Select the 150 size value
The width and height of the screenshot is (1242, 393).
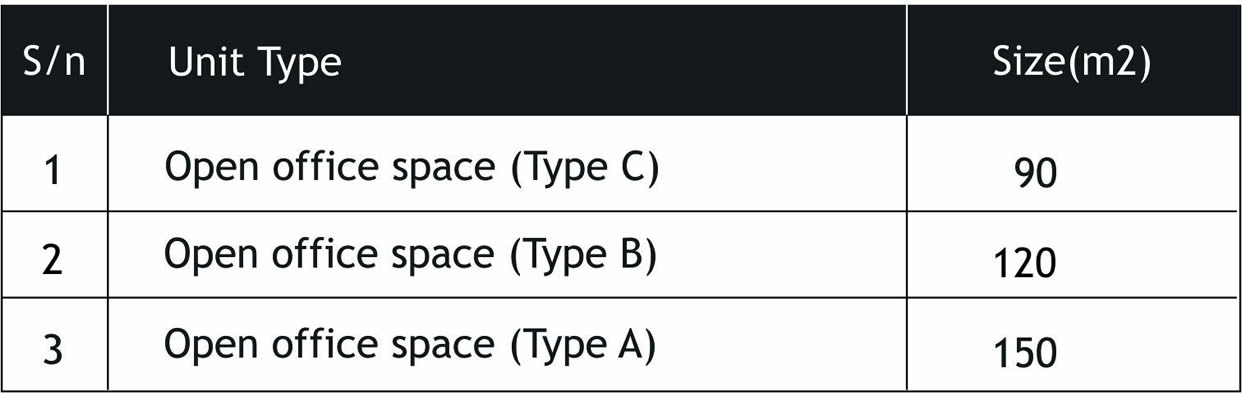[1025, 353]
